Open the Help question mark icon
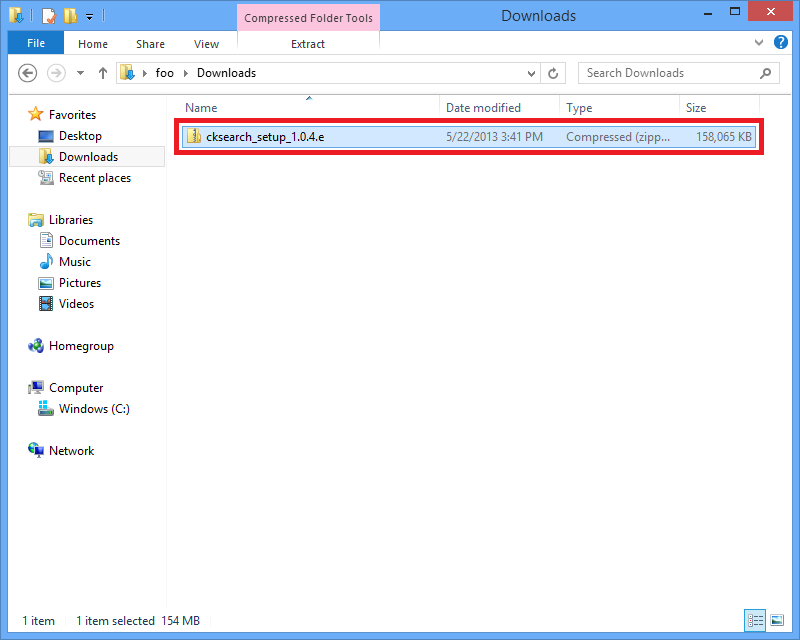The width and height of the screenshot is (800, 640). pyautogui.click(x=781, y=43)
